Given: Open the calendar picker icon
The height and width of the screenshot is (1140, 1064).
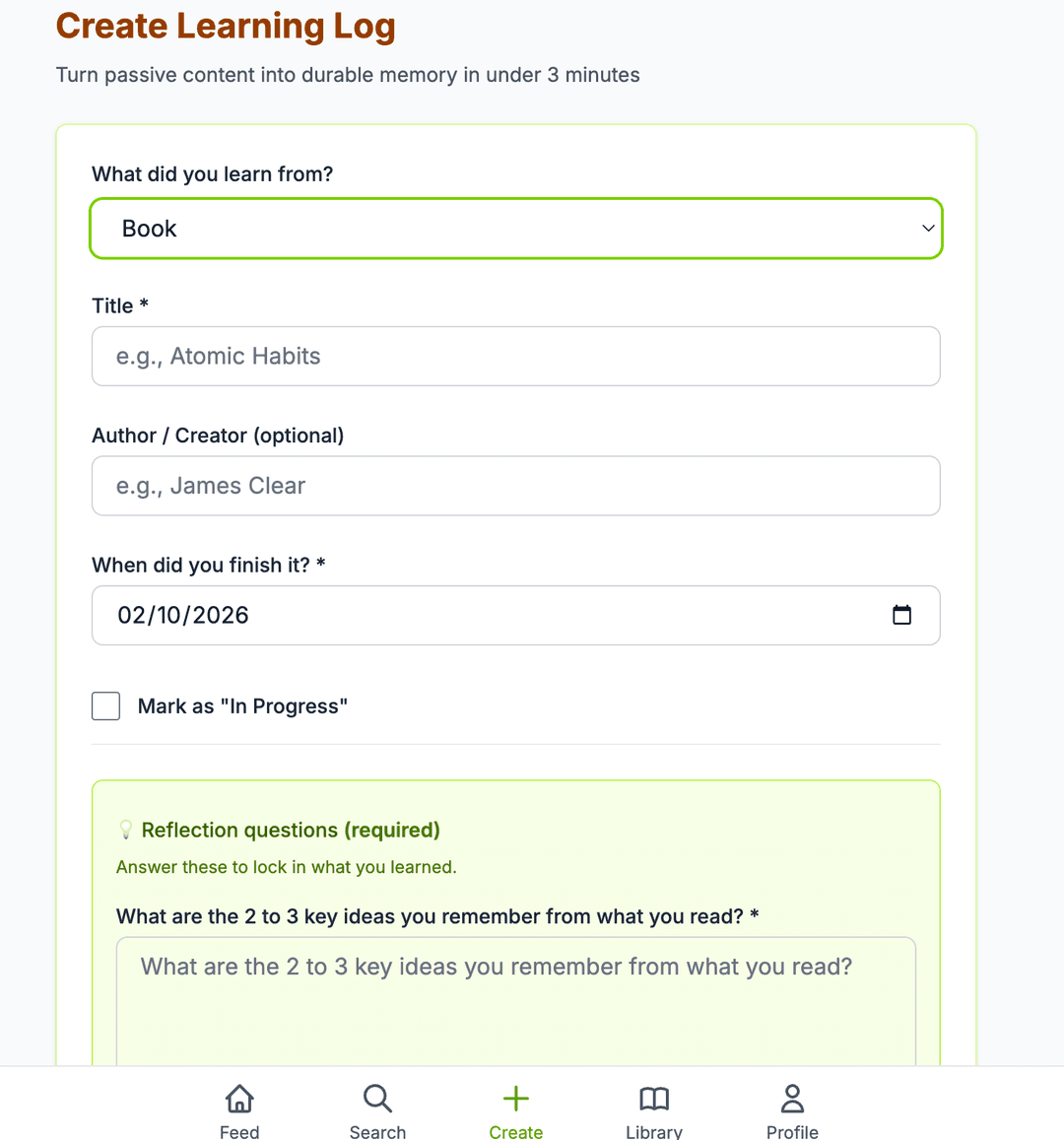Looking at the screenshot, I should click(902, 614).
